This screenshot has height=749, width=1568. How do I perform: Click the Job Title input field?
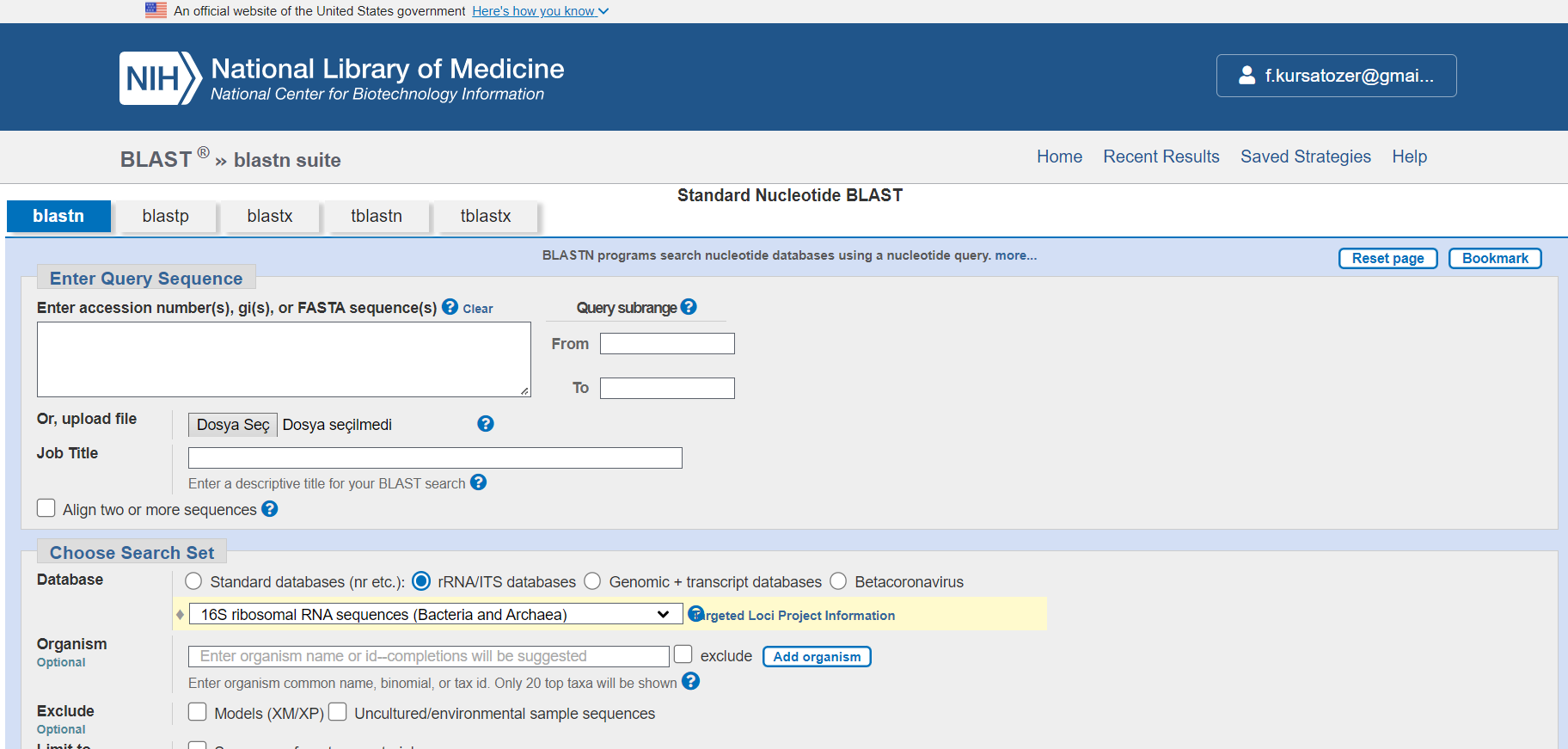(435, 457)
